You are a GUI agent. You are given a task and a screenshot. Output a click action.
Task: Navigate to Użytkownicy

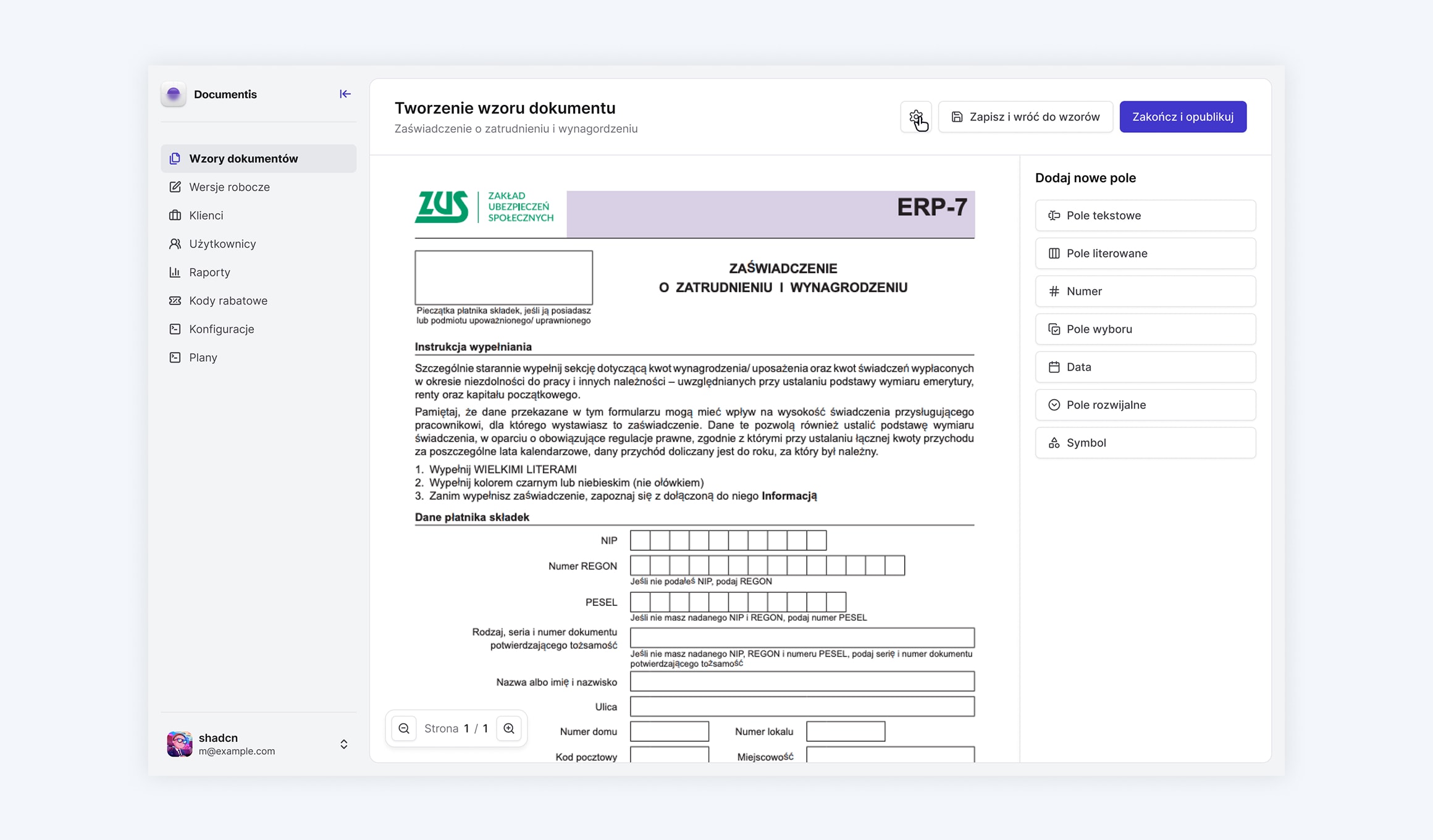(259, 244)
